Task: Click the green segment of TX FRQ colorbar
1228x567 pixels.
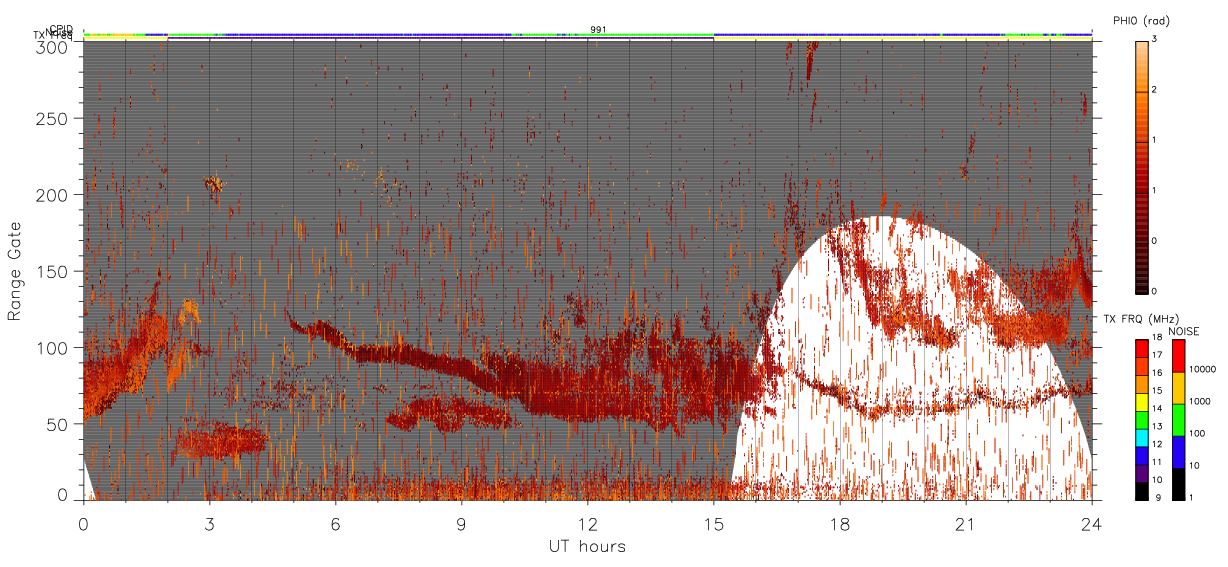Action: click(1141, 420)
